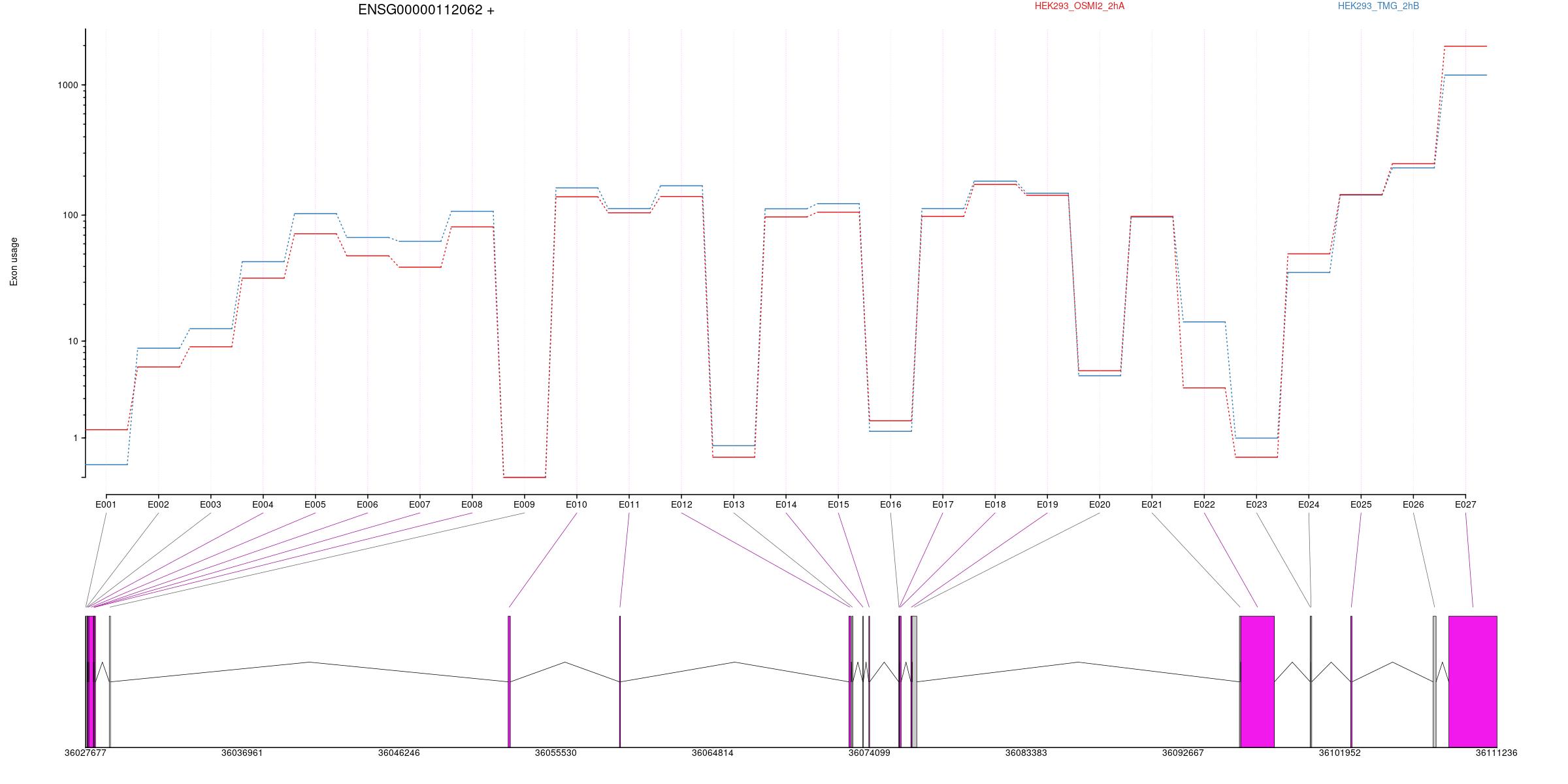Screen dimensions: 1568x784
Task: Click the thin magenta exon bar linked to E010
Action: click(x=509, y=681)
